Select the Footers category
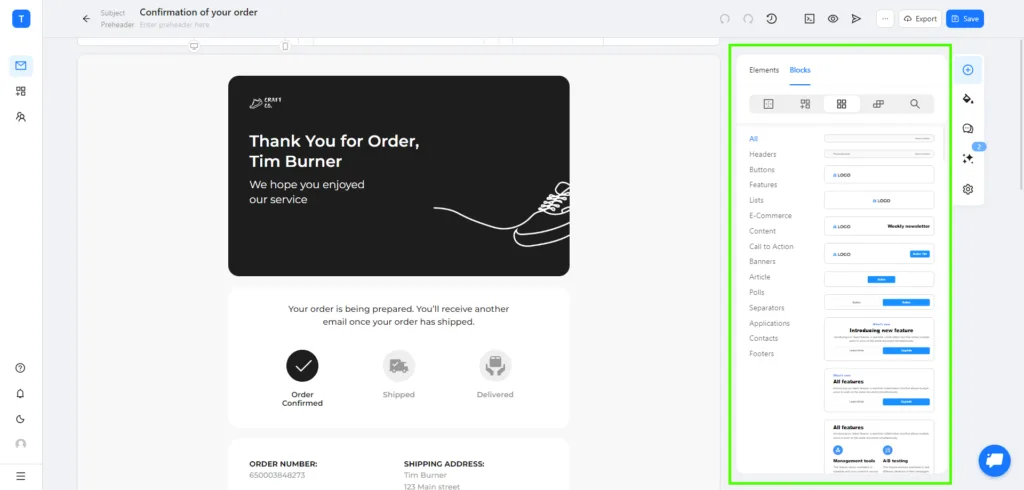Viewport: 1024px width, 490px height. [x=761, y=353]
